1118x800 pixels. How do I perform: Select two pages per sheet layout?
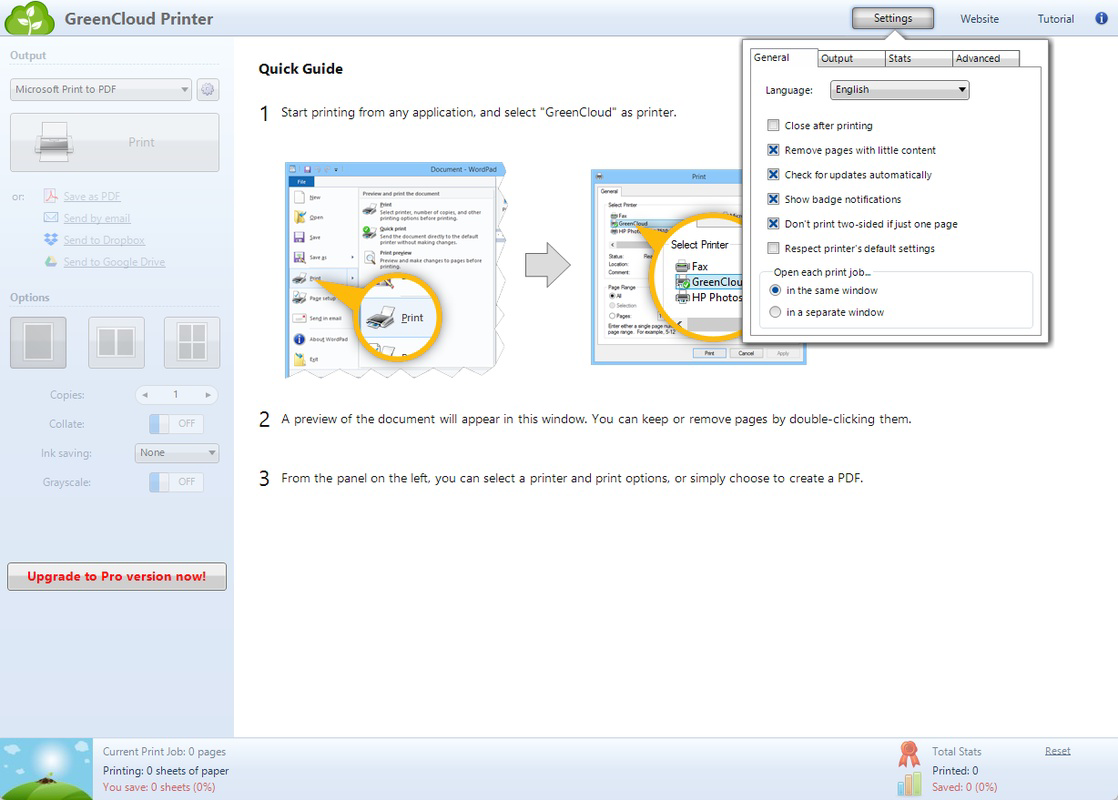coord(116,342)
